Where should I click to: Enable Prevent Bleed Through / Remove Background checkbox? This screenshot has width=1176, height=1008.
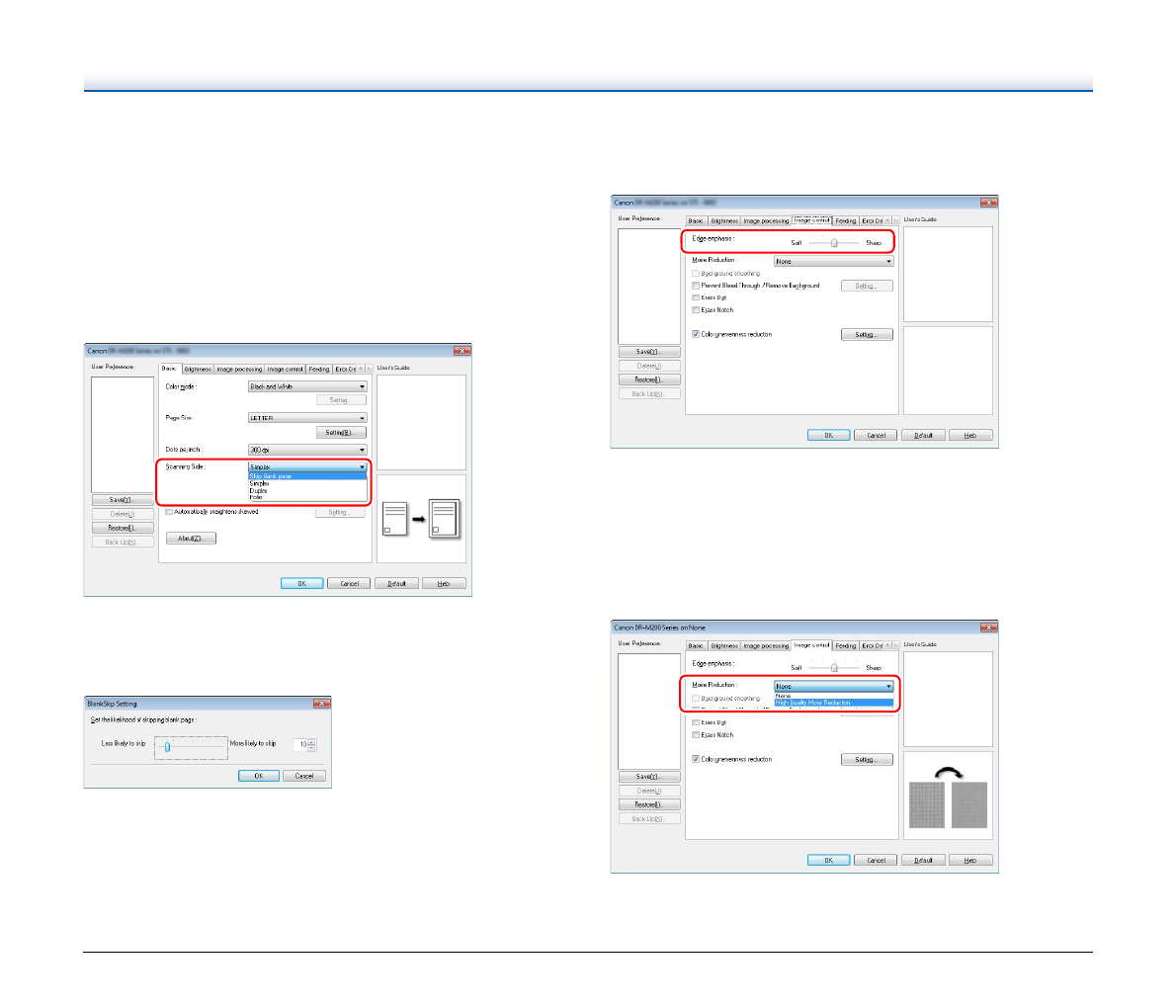coord(696,286)
